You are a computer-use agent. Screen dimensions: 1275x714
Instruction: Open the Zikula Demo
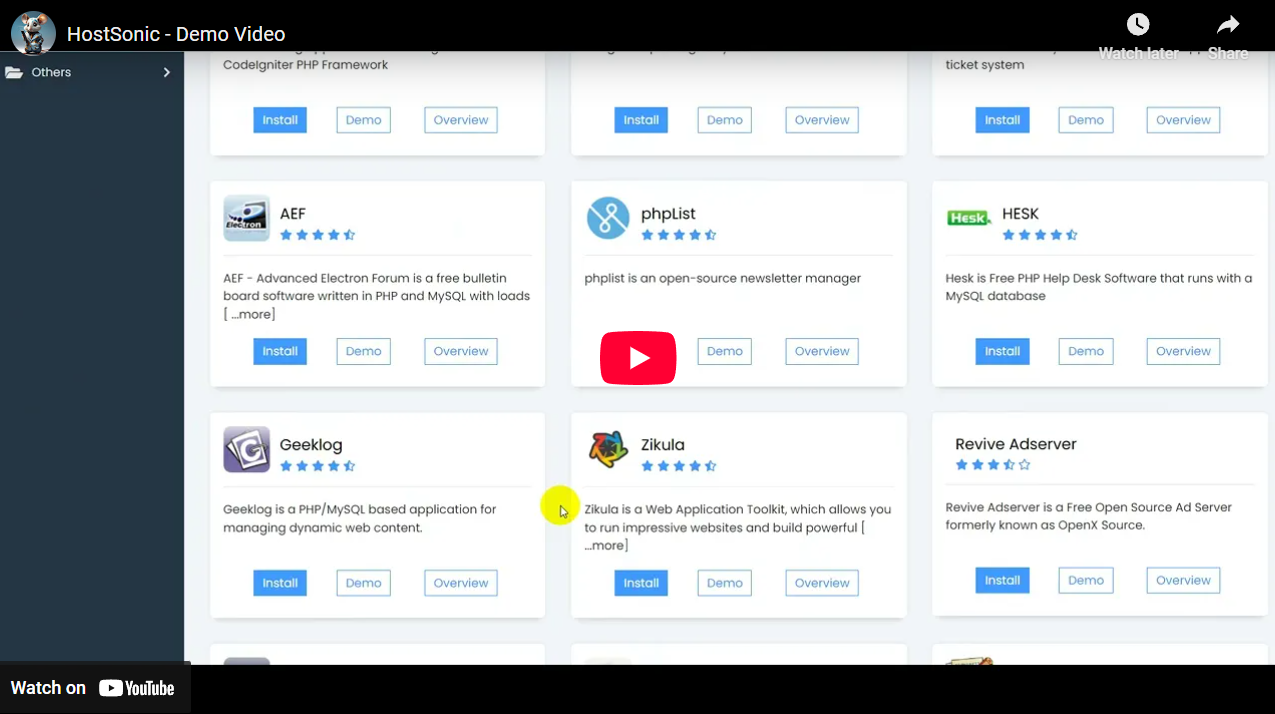click(725, 583)
